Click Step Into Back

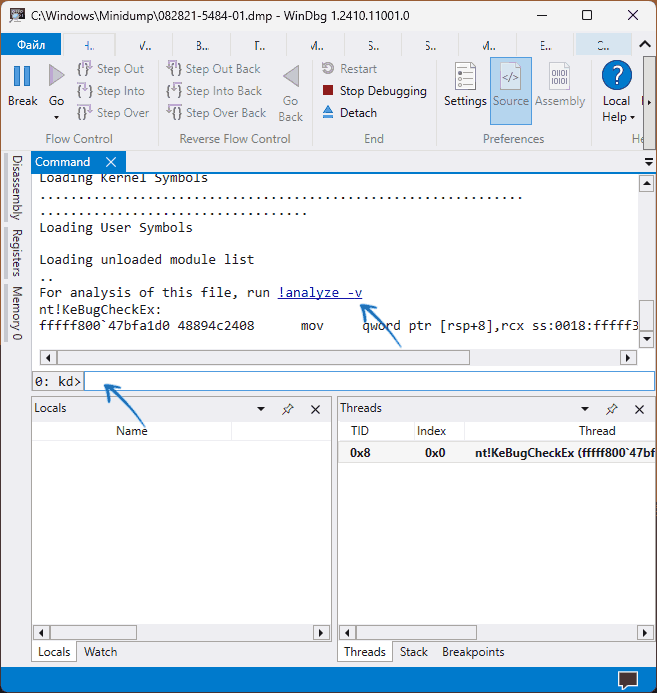pyautogui.click(x=214, y=91)
